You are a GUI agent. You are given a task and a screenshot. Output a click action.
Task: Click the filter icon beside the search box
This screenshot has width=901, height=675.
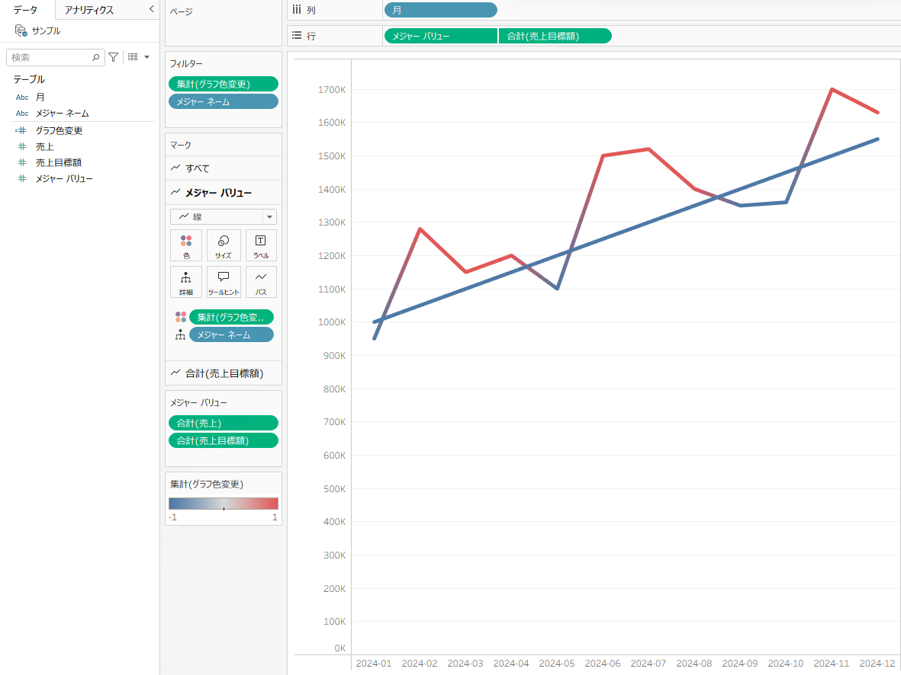(113, 57)
